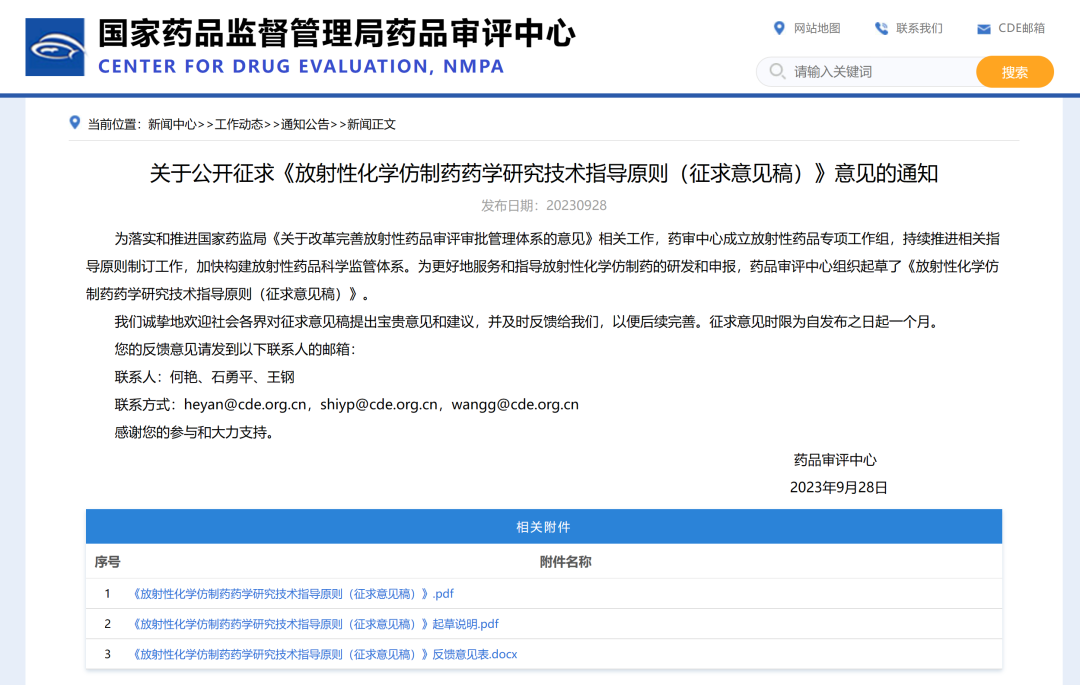Download attachment 2 起草说明.pdf
Image resolution: width=1080 pixels, height=685 pixels.
point(314,624)
